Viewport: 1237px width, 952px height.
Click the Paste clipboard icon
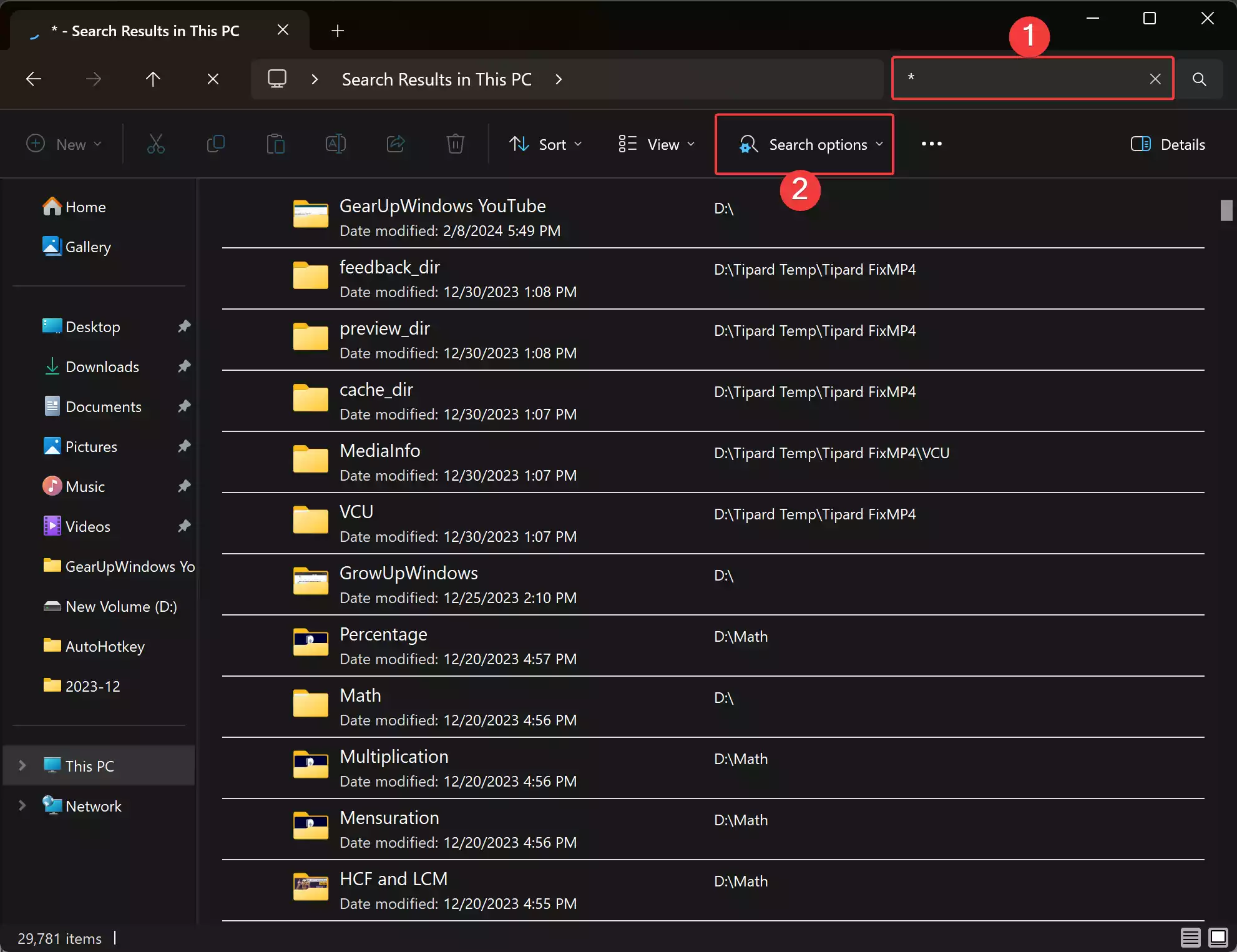275,144
